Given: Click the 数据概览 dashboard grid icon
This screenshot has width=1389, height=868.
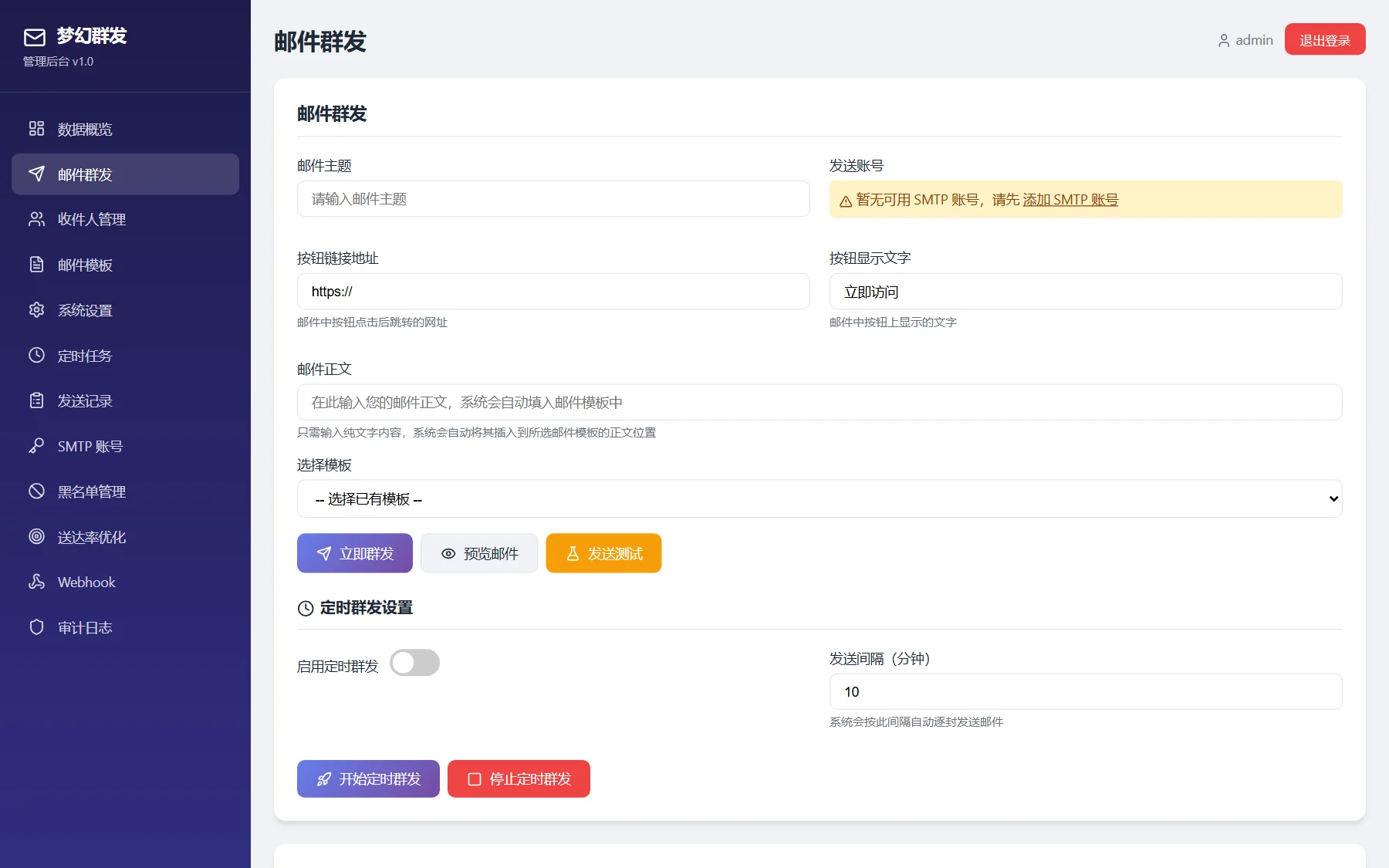Looking at the screenshot, I should tap(36, 128).
